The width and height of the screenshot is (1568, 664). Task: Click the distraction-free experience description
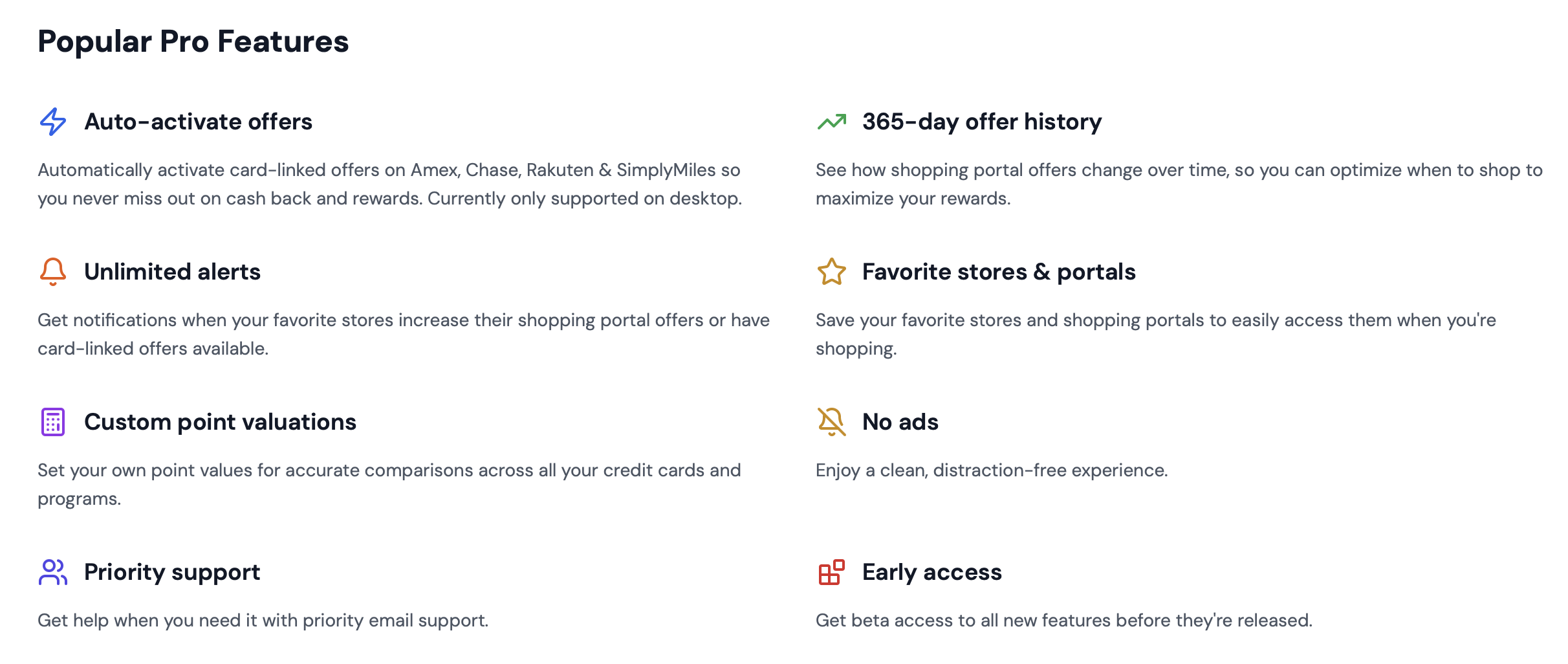tap(991, 470)
